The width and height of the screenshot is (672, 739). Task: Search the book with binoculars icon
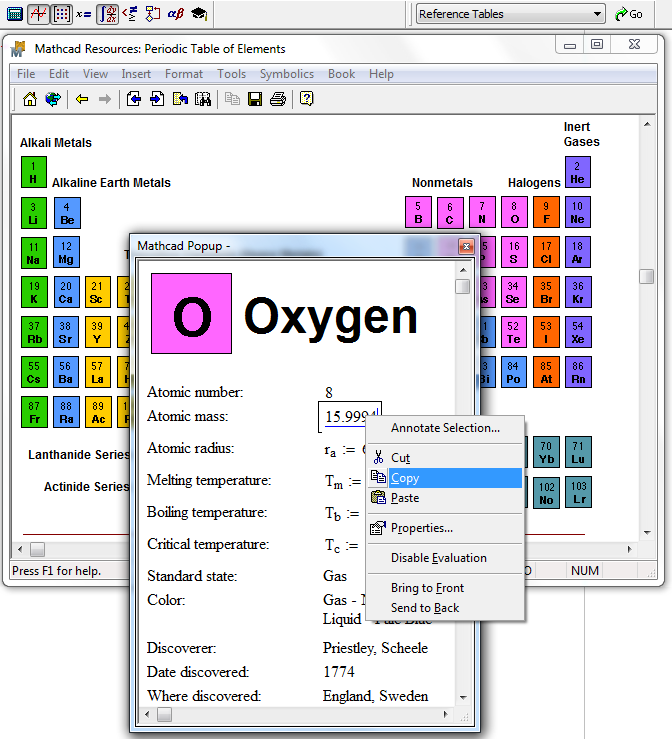coord(203,99)
